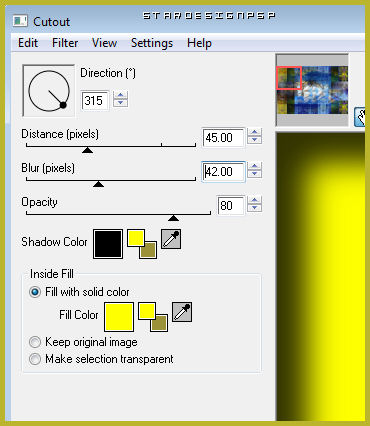The image size is (370, 426).
Task: Click the Cutout window title icon
Action: tap(20, 21)
